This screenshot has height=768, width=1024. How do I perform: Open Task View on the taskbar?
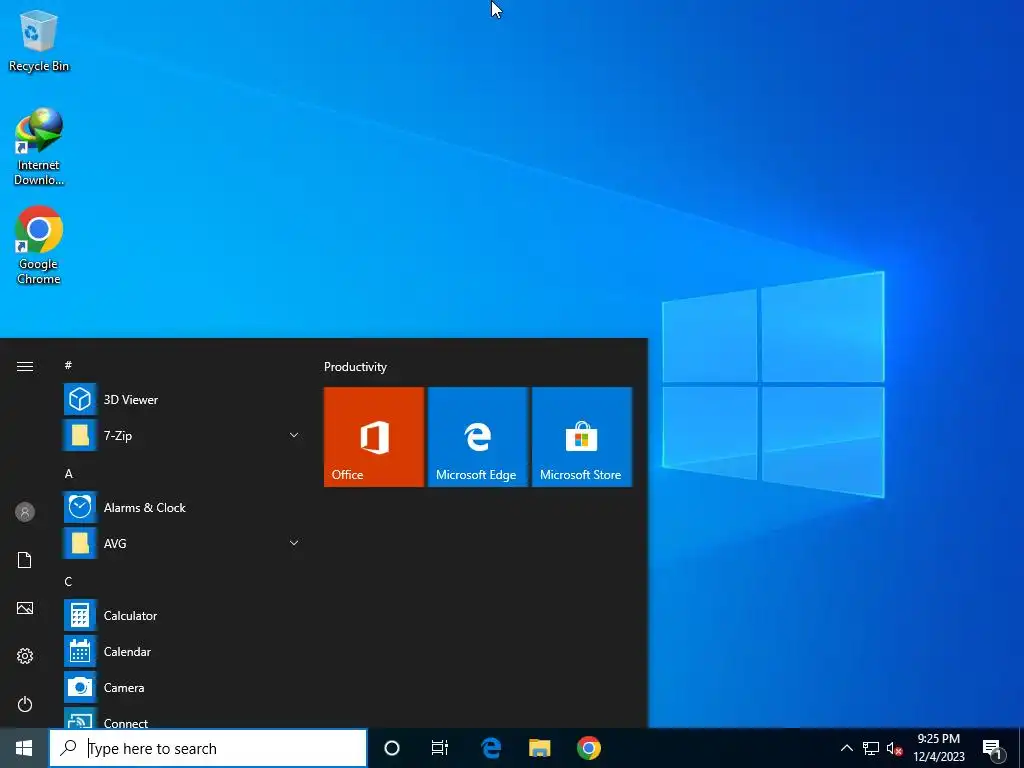coord(440,748)
